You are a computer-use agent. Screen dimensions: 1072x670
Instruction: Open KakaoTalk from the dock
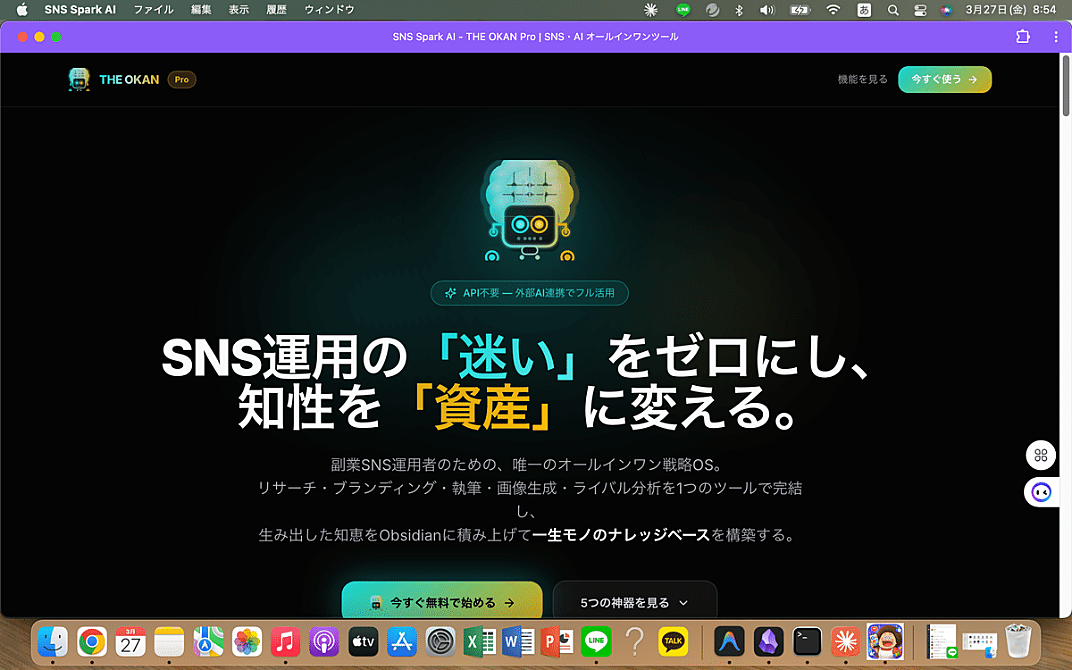tap(673, 641)
